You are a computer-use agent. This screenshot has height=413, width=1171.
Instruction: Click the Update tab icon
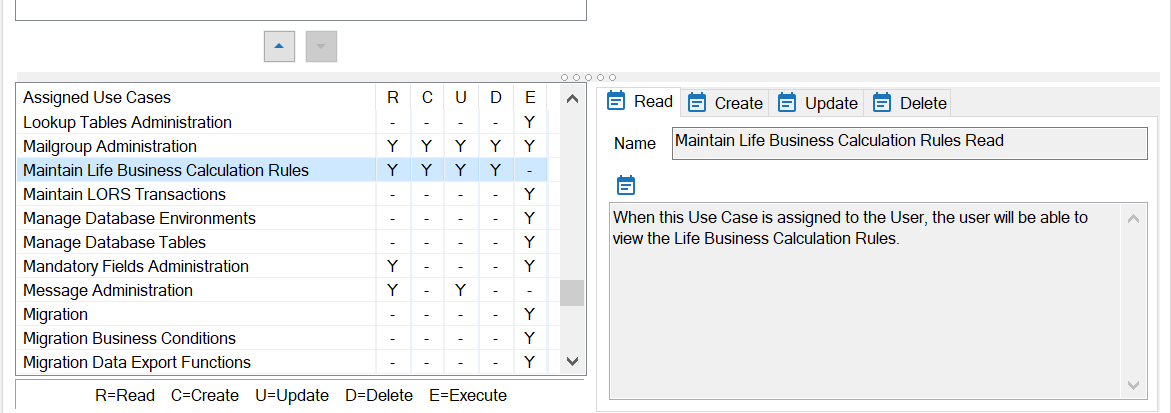[x=787, y=102]
